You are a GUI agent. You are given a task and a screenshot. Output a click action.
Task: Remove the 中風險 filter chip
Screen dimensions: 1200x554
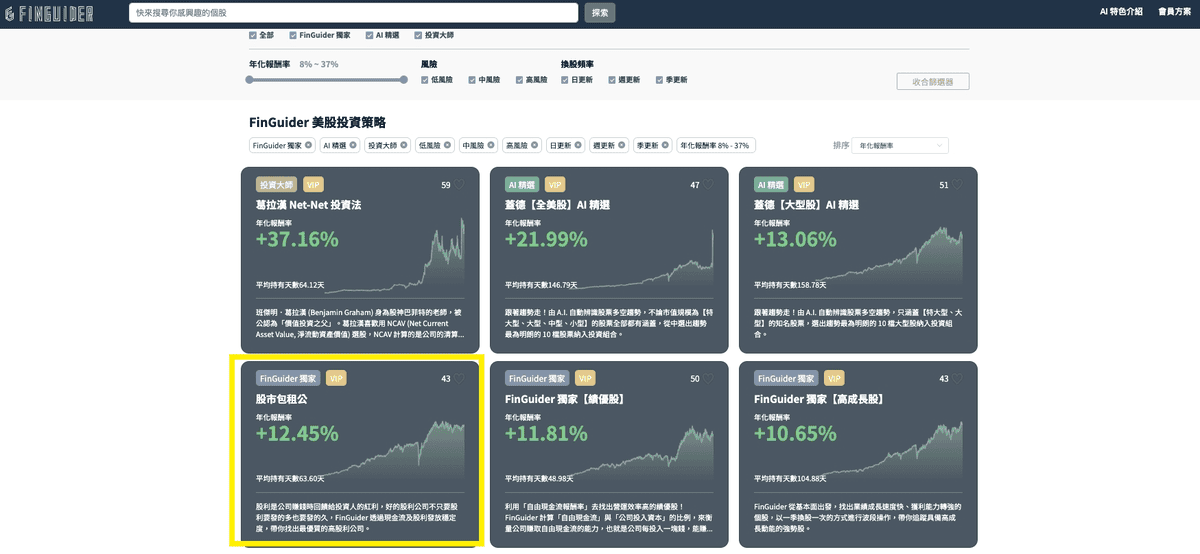[x=492, y=145]
